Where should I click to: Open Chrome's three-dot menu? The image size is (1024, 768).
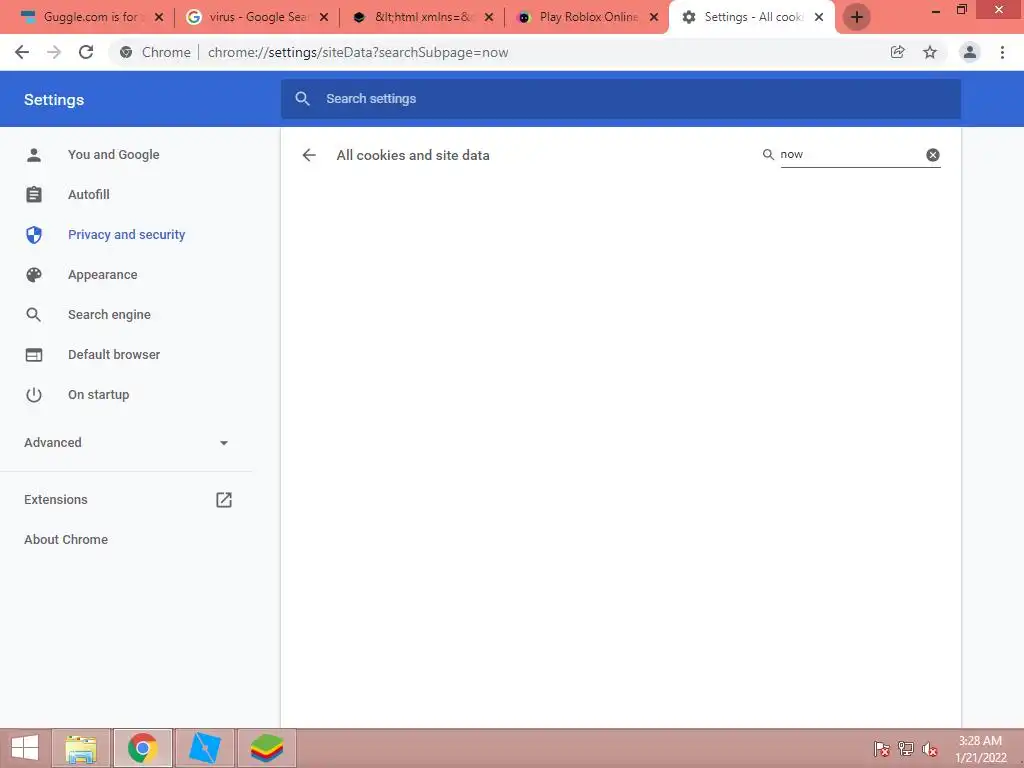tap(1002, 52)
